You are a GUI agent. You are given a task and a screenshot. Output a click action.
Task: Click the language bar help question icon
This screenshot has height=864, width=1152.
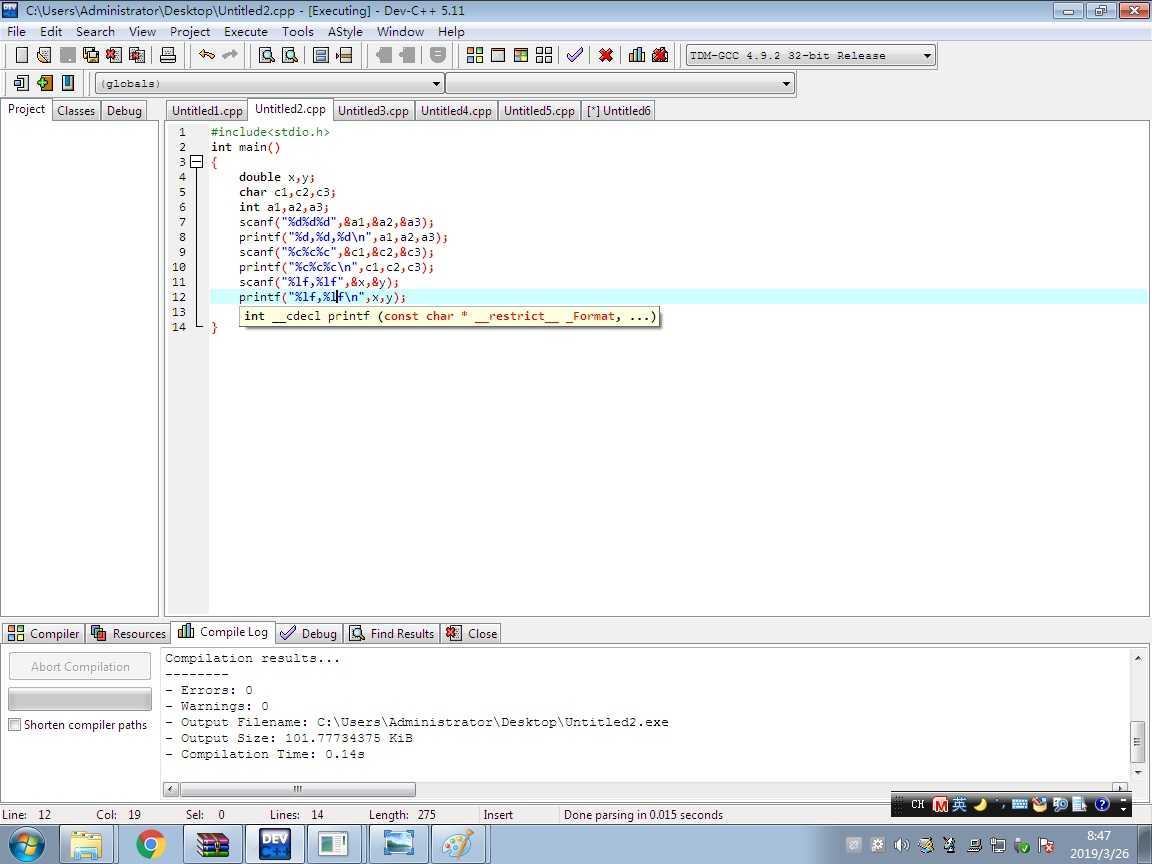[1101, 804]
